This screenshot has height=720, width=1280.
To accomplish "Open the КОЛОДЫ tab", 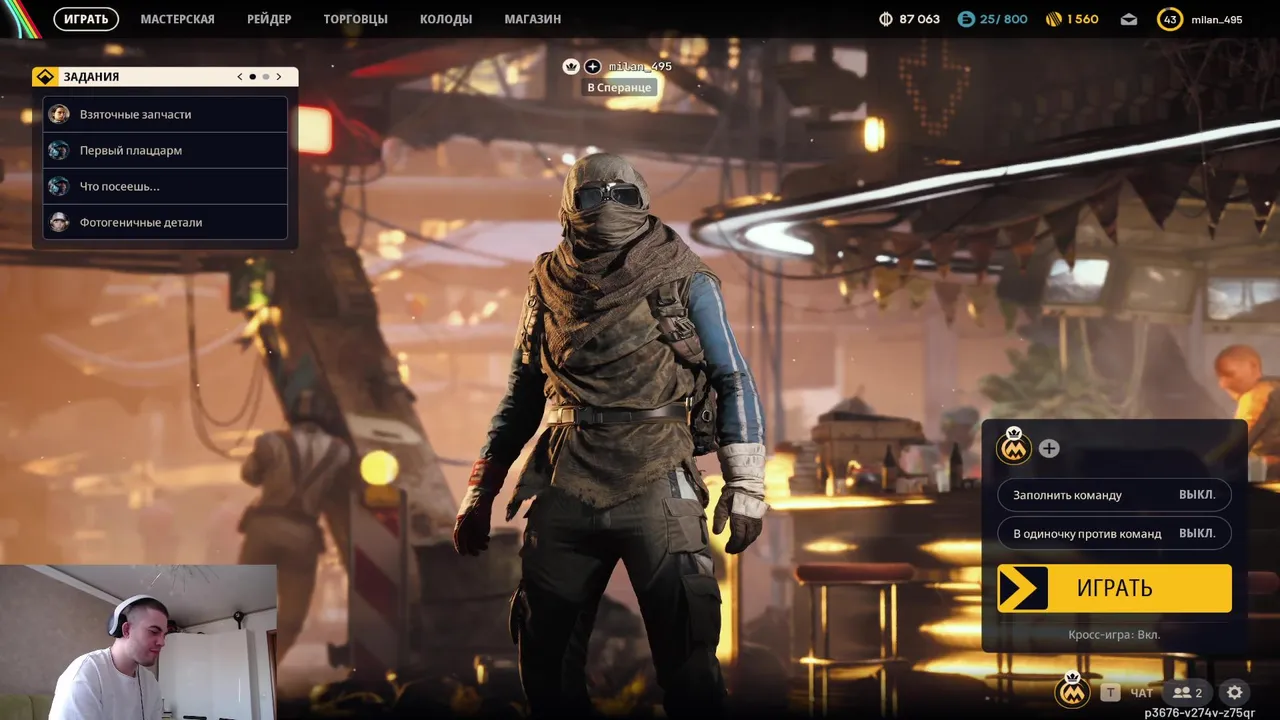I will pyautogui.click(x=446, y=19).
